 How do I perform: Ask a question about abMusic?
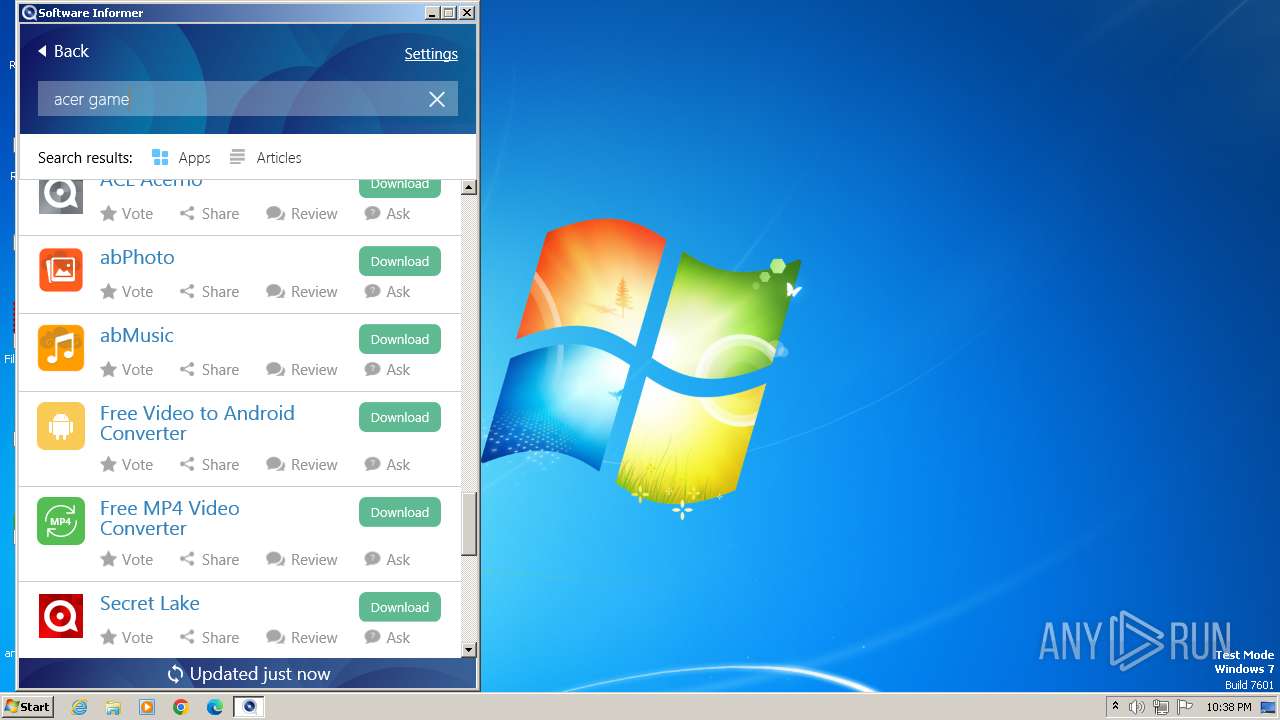388,370
